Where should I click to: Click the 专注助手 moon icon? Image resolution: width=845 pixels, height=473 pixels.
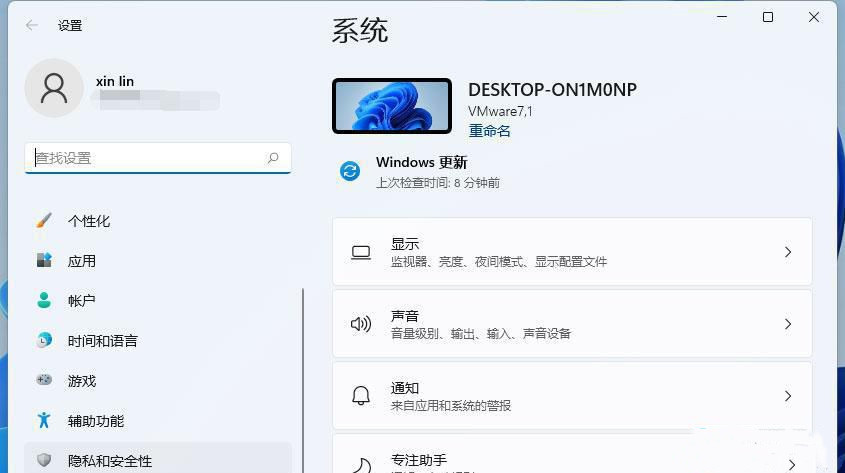(361, 465)
